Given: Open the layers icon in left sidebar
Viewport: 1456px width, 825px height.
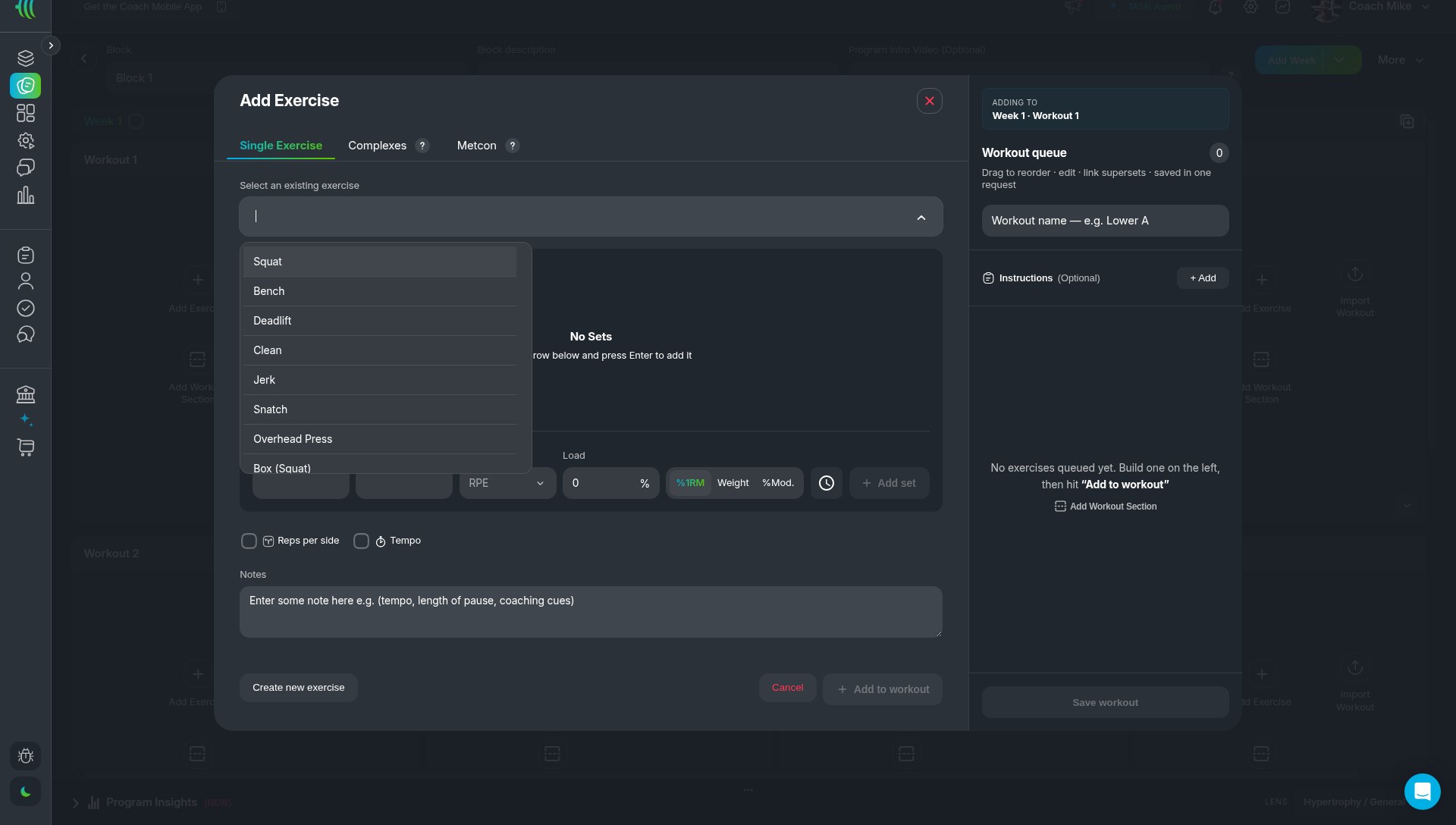Looking at the screenshot, I should pos(26,58).
